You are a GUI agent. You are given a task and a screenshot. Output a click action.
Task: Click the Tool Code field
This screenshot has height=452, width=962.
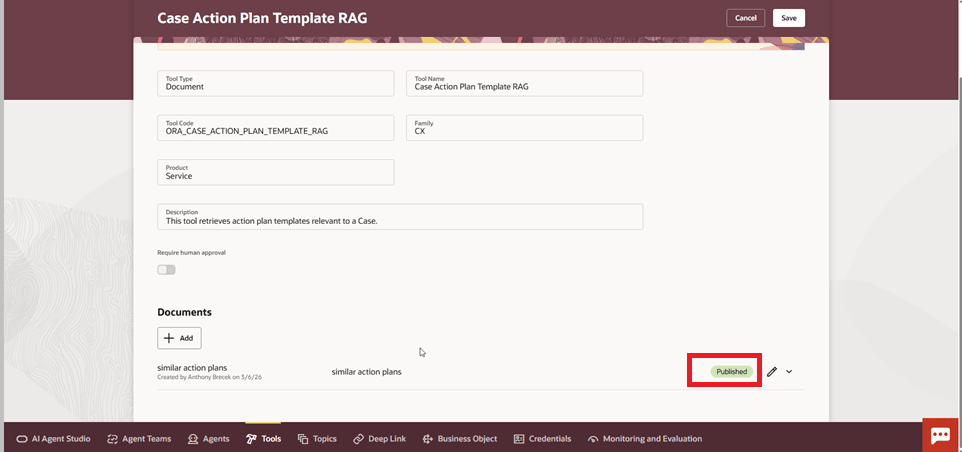[x=275, y=128]
